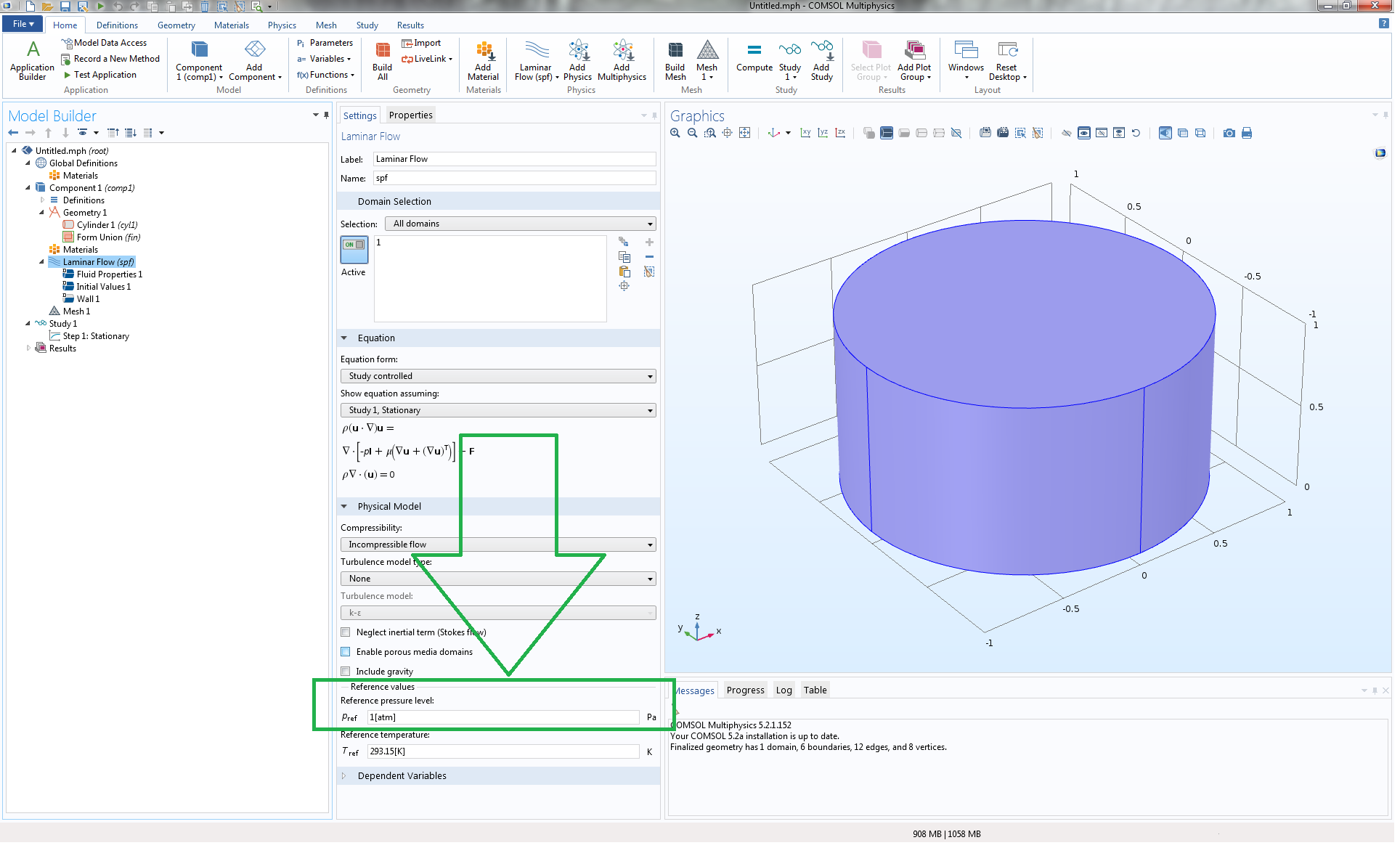Switch to the YZ view
This screenshot has width=1400, height=848.
tap(823, 133)
